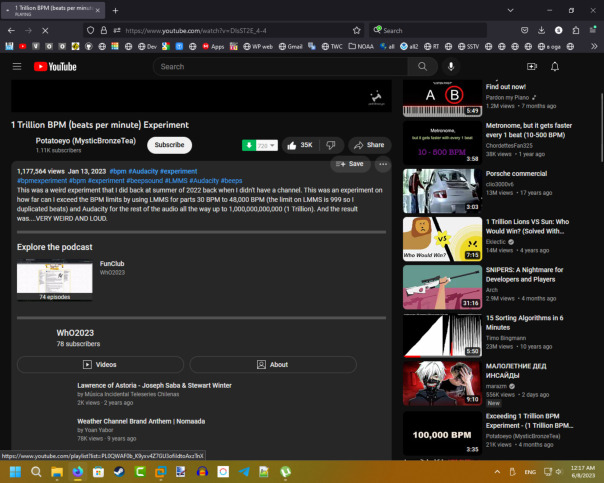Stop page loading with X button
The width and height of the screenshot is (604, 483).
[x=46, y=30]
